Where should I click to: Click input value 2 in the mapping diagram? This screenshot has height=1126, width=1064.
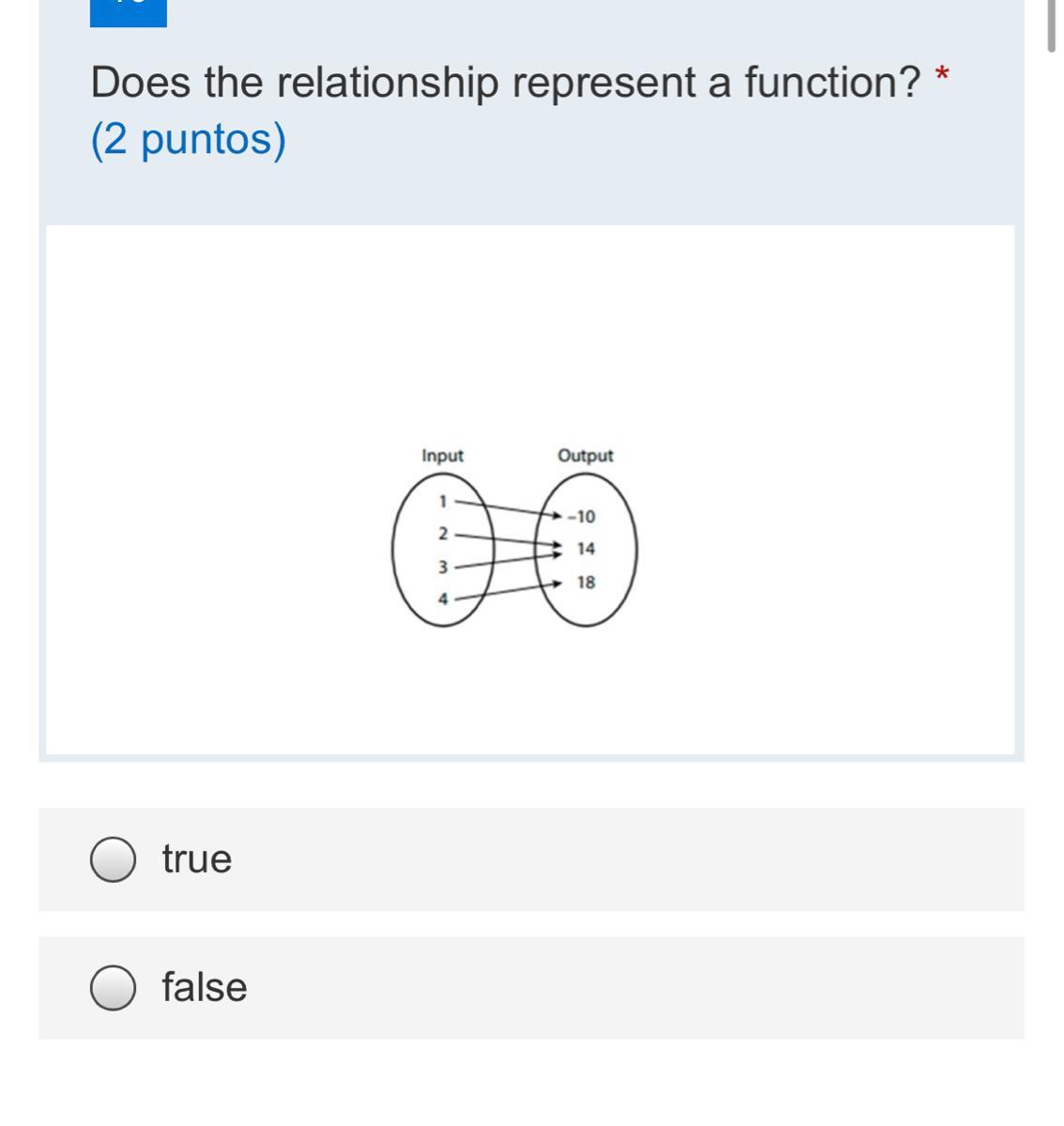pyautogui.click(x=444, y=534)
